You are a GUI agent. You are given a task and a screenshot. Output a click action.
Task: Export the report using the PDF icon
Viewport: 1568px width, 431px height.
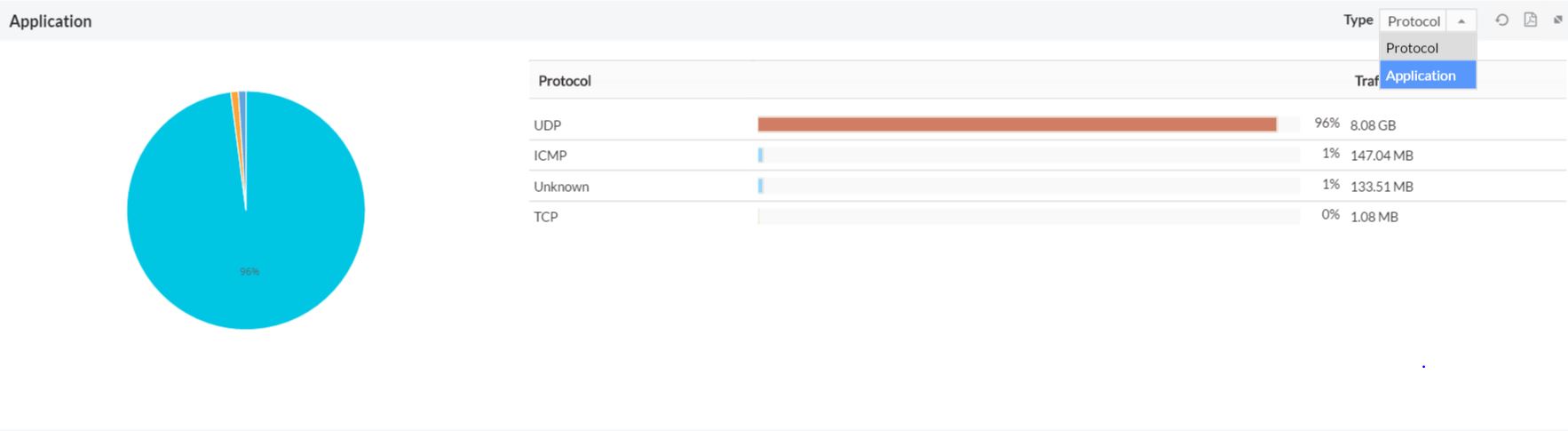(1530, 20)
